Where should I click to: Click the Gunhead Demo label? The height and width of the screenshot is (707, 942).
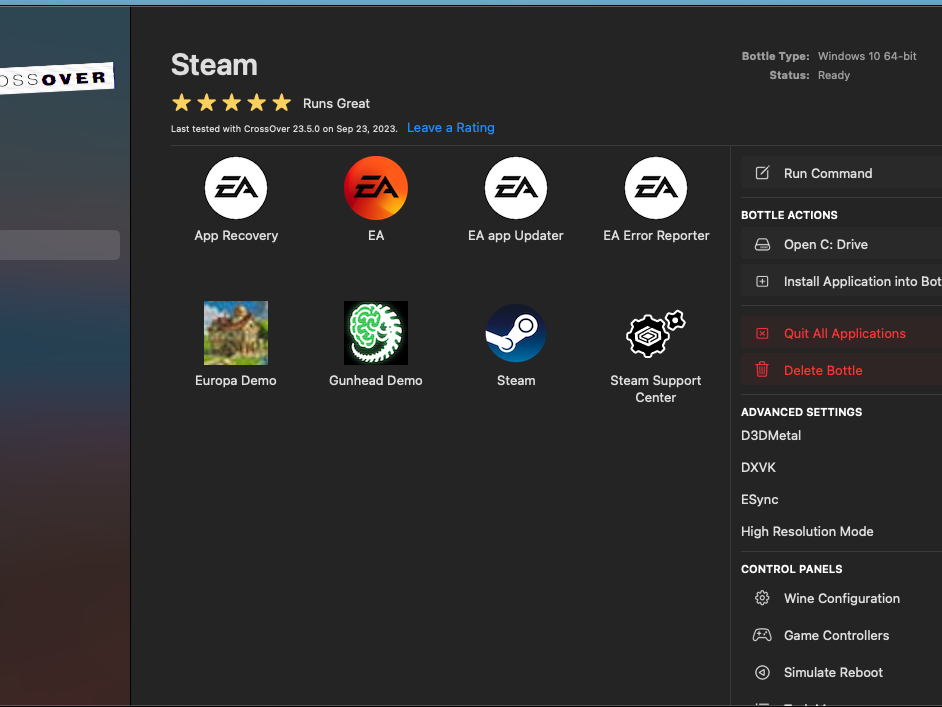pos(375,380)
